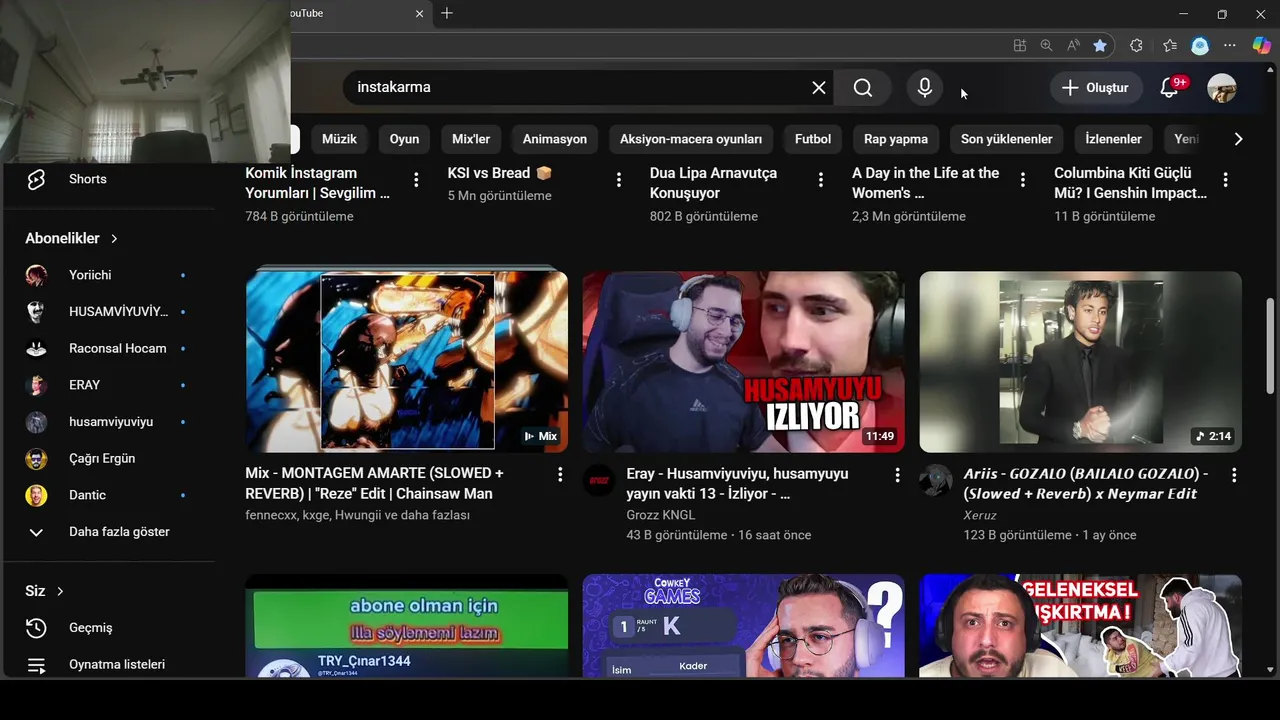Select Aksiyon-macera oyunları chip
This screenshot has width=1280, height=720.
691,139
